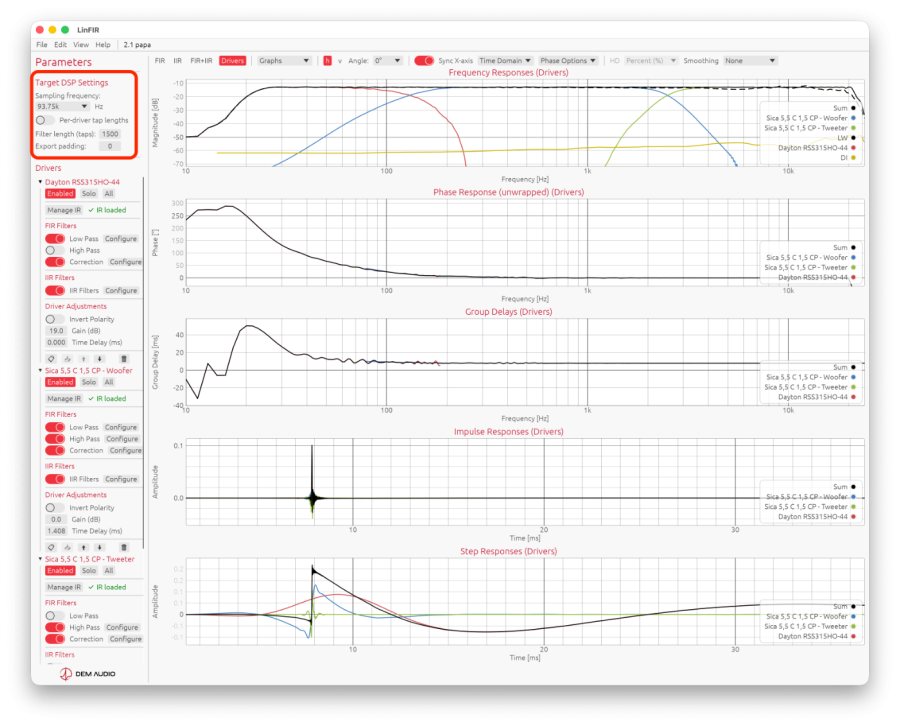The image size is (900, 726).
Task: Open the Help menu
Action: pyautogui.click(x=103, y=44)
